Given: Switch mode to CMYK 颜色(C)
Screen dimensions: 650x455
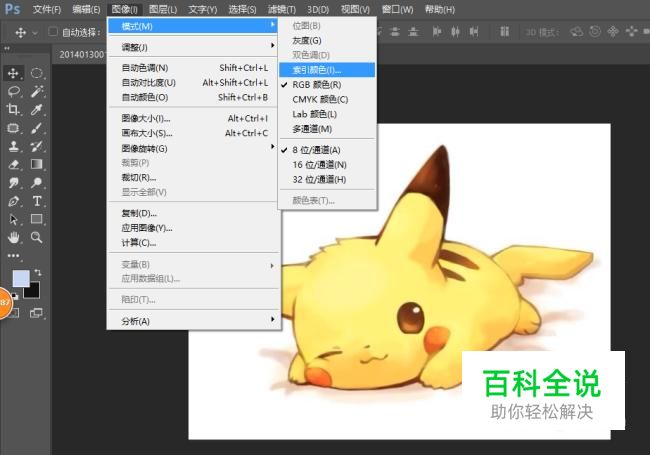Looking at the screenshot, I should 320,99.
